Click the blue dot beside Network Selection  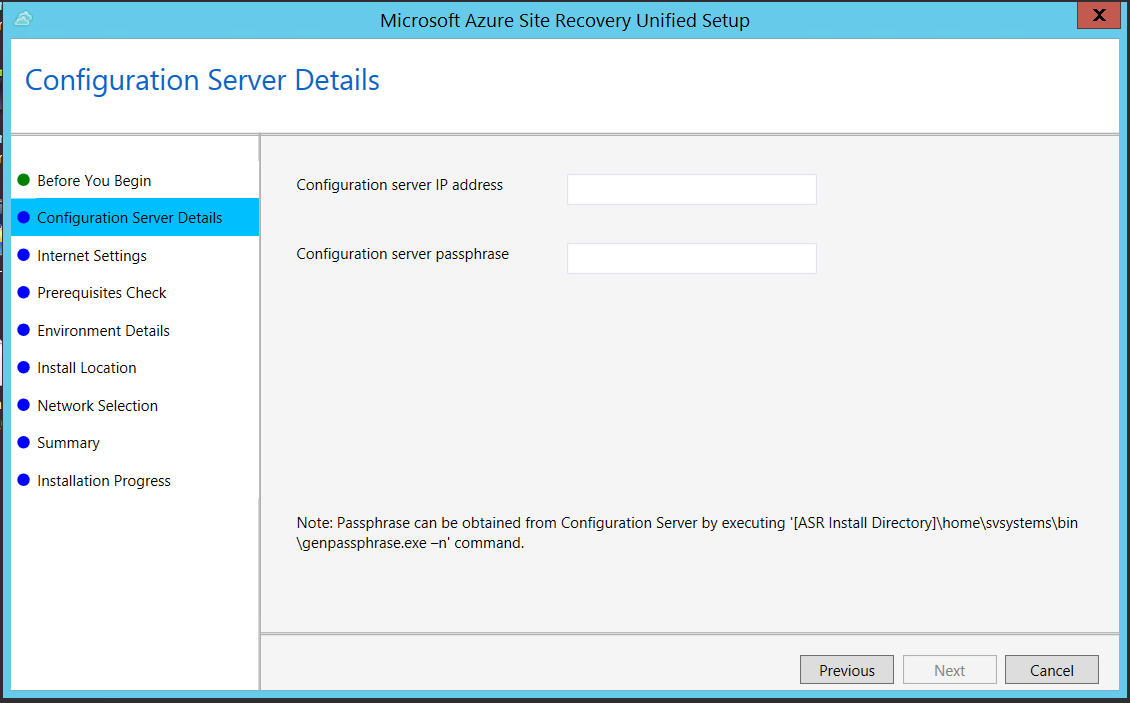24,405
